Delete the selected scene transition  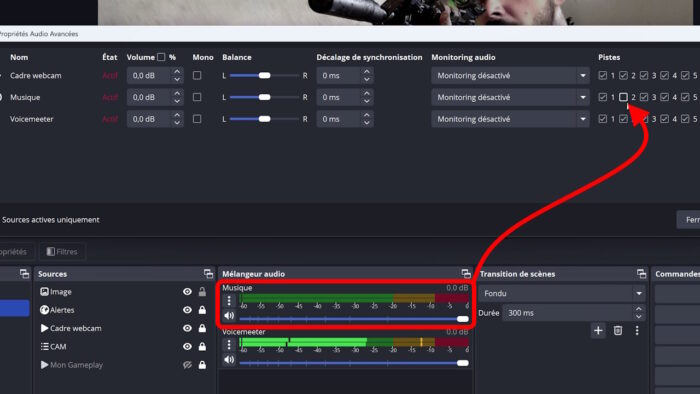(618, 331)
